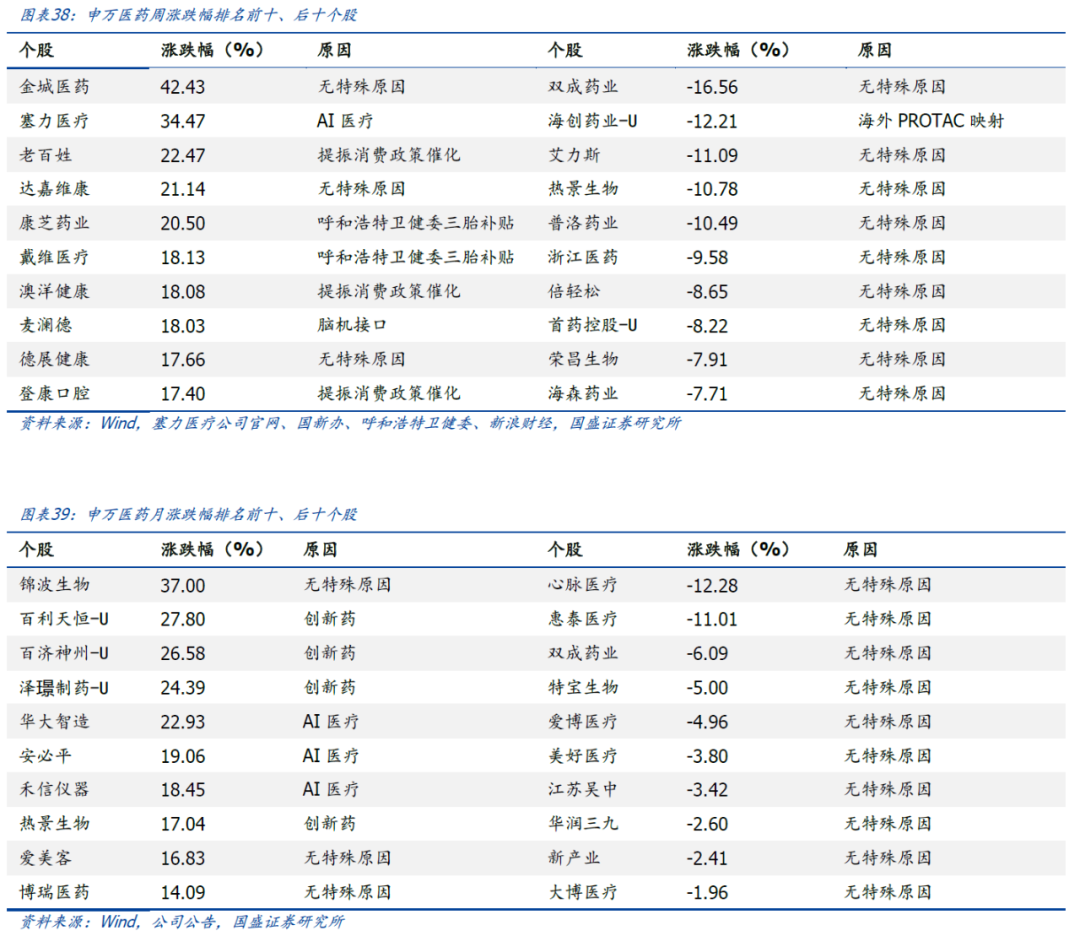Click stock name 普洛药业
The image size is (1080, 947).
[583, 223]
